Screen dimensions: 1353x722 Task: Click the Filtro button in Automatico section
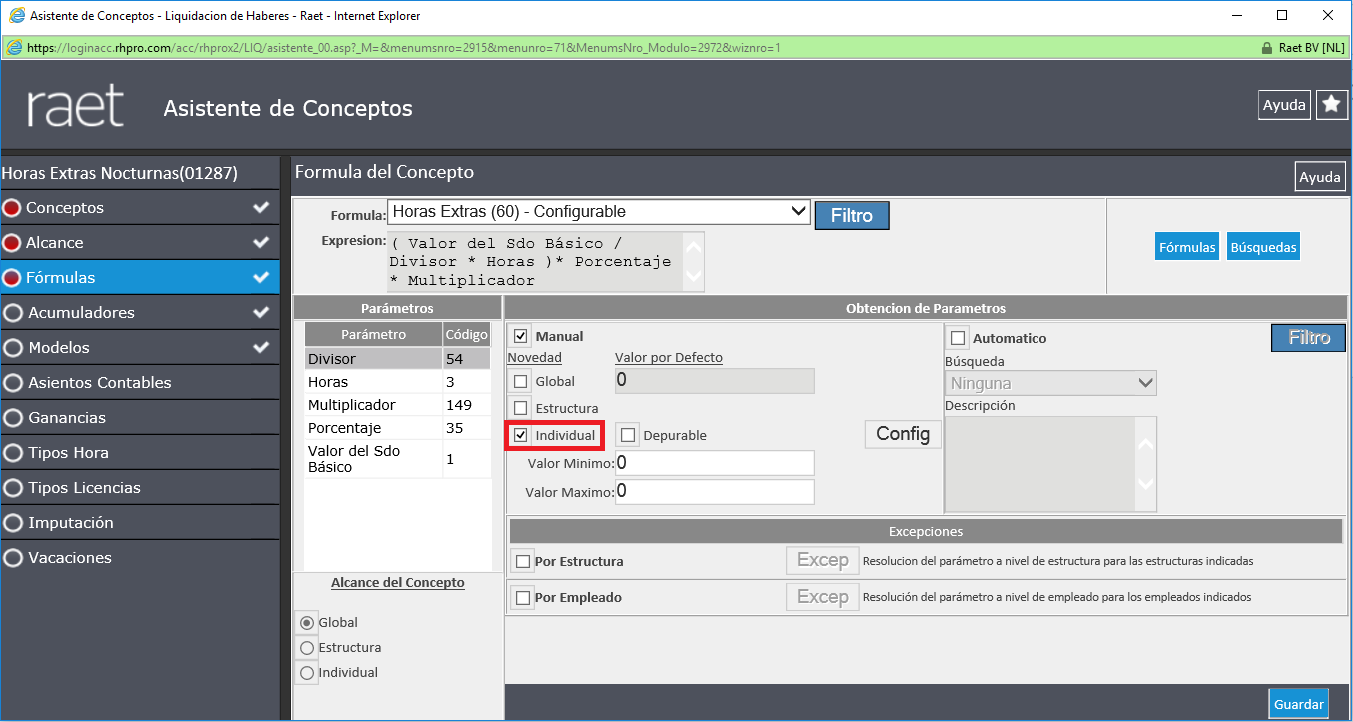(x=1309, y=338)
